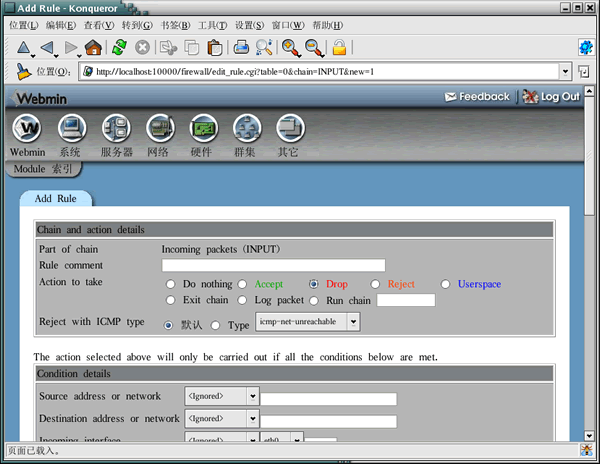Click the Copy icon in toolbar
Screen dimensions: 600x464
point(191,47)
